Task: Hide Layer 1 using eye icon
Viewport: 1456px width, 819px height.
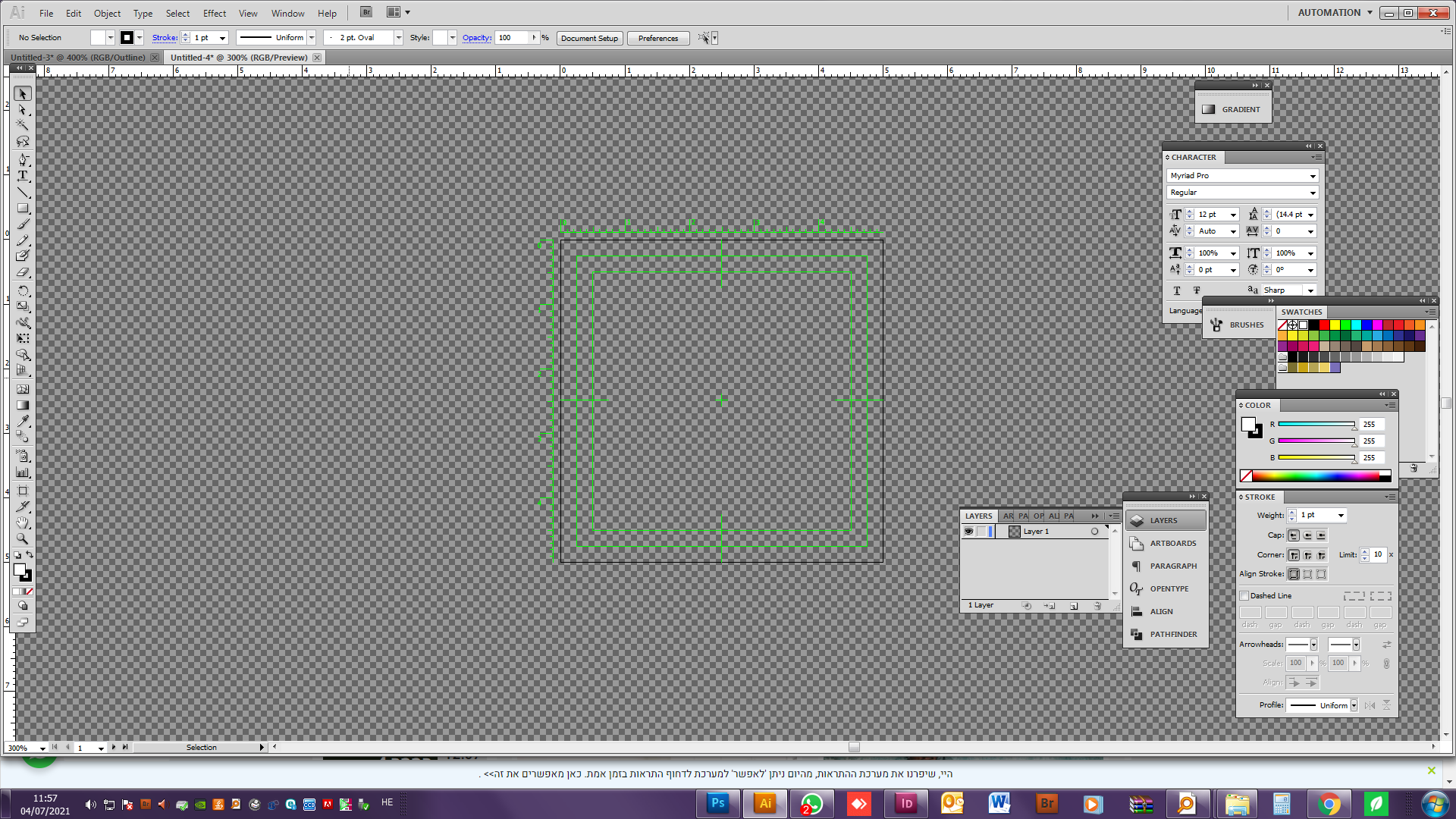Action: pos(968,532)
